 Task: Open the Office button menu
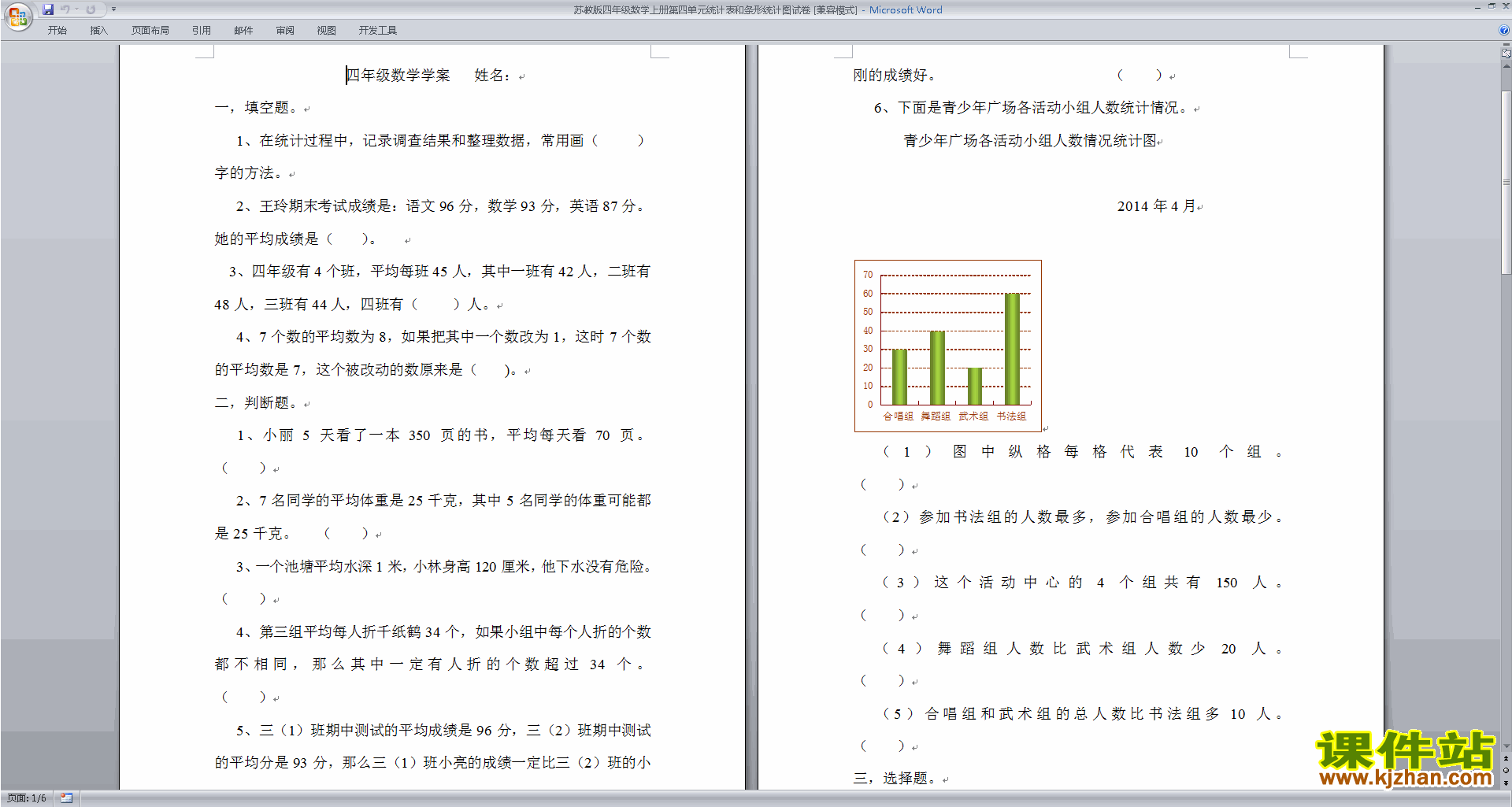(x=17, y=16)
